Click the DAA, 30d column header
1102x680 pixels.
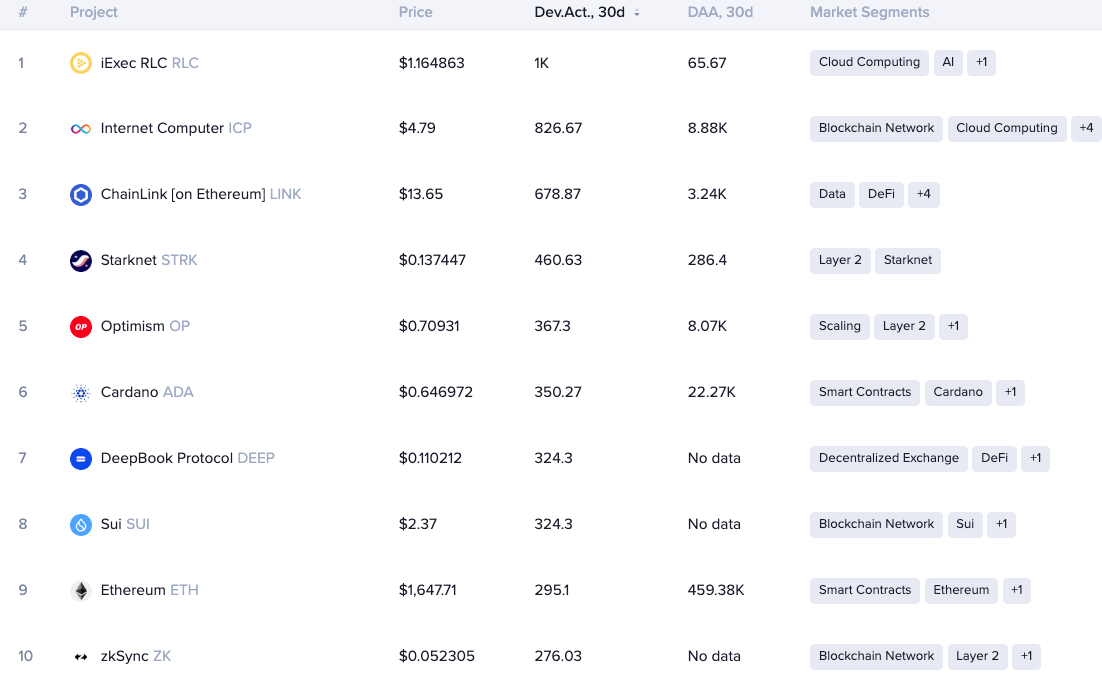click(720, 12)
